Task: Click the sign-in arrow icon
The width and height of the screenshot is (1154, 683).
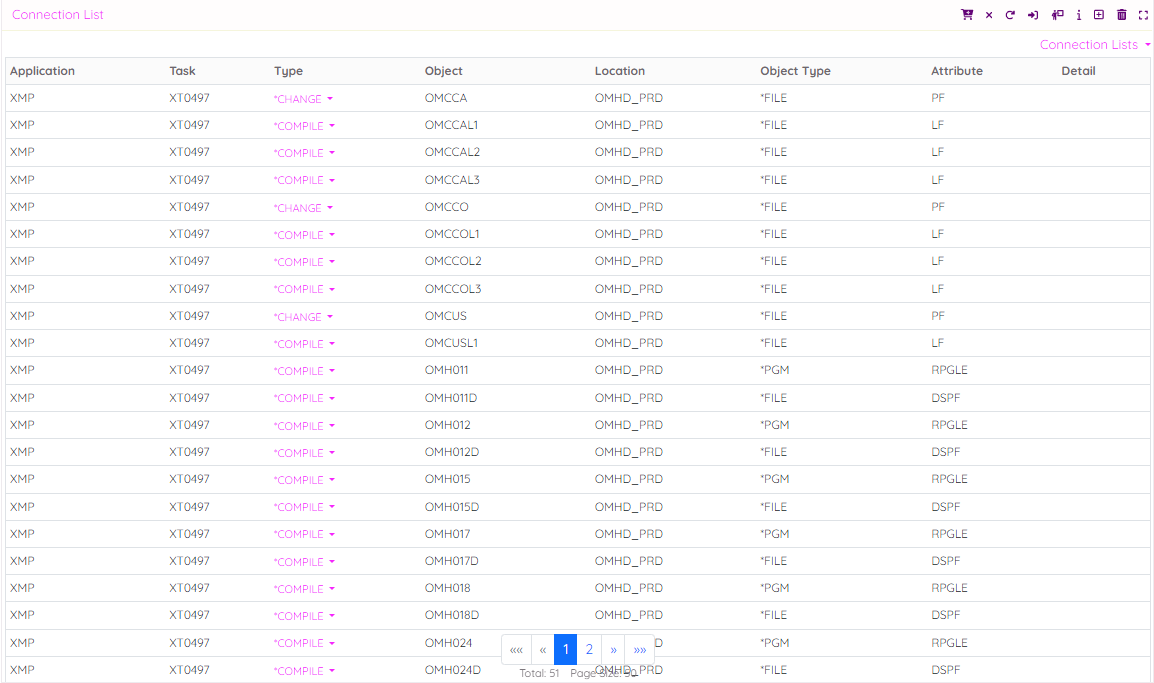Action: [1033, 15]
